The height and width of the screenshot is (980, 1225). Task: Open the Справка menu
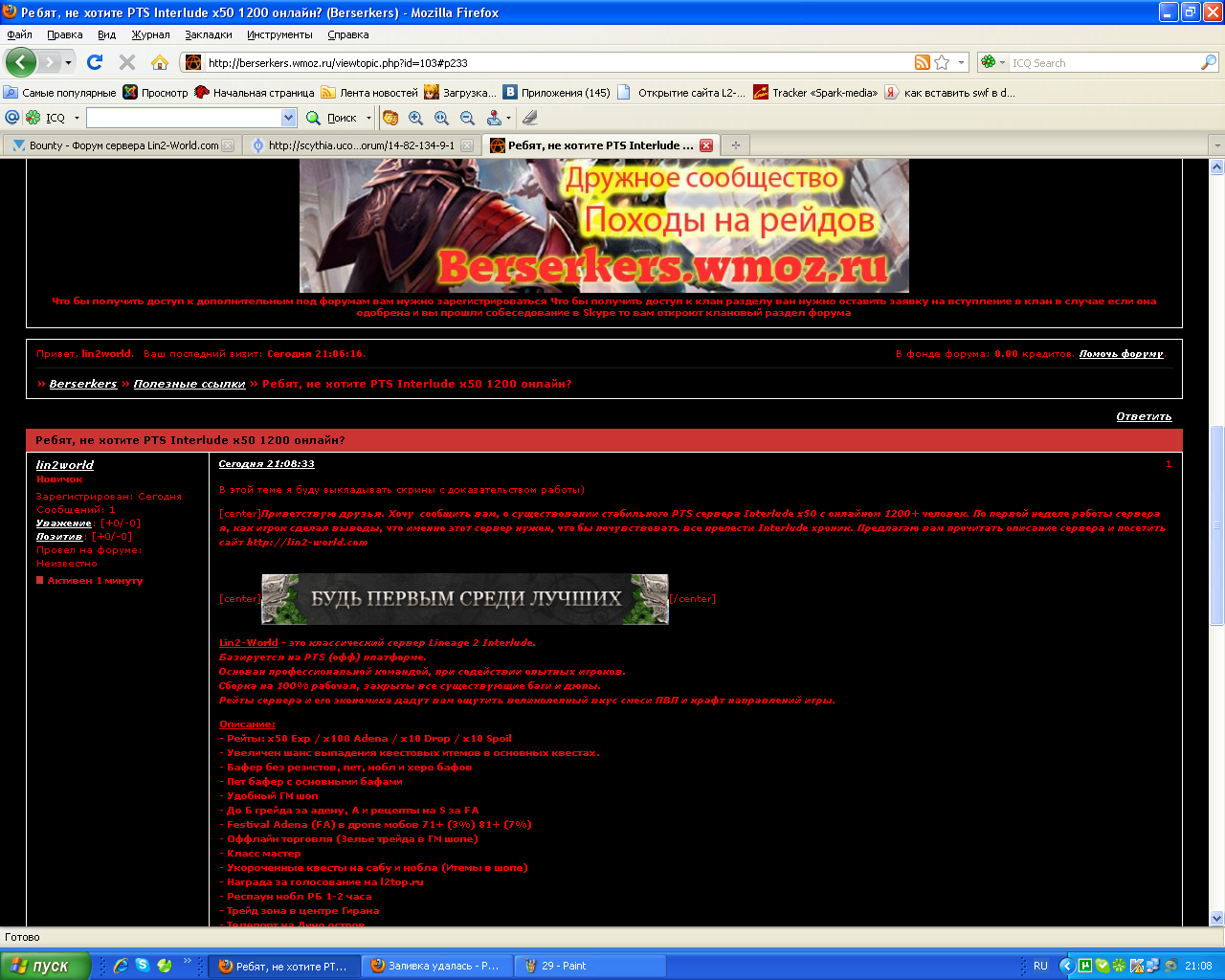coord(348,34)
